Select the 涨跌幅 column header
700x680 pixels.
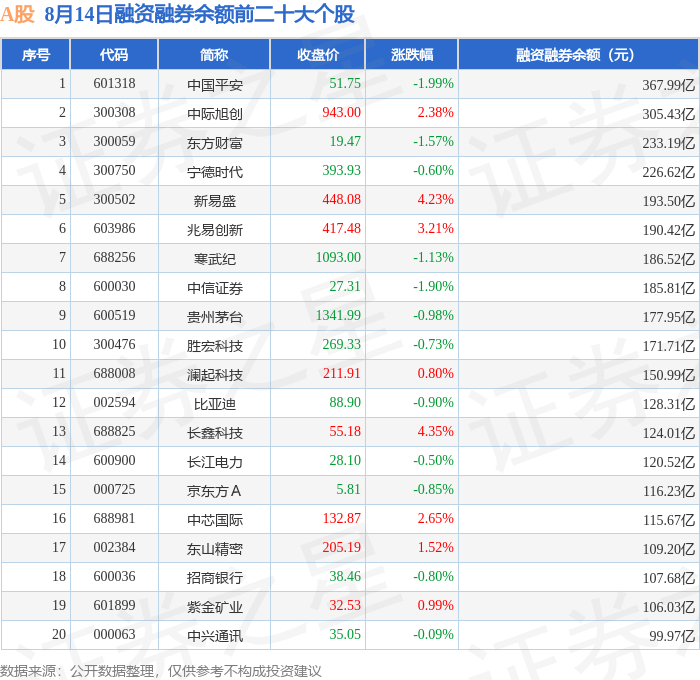click(412, 54)
